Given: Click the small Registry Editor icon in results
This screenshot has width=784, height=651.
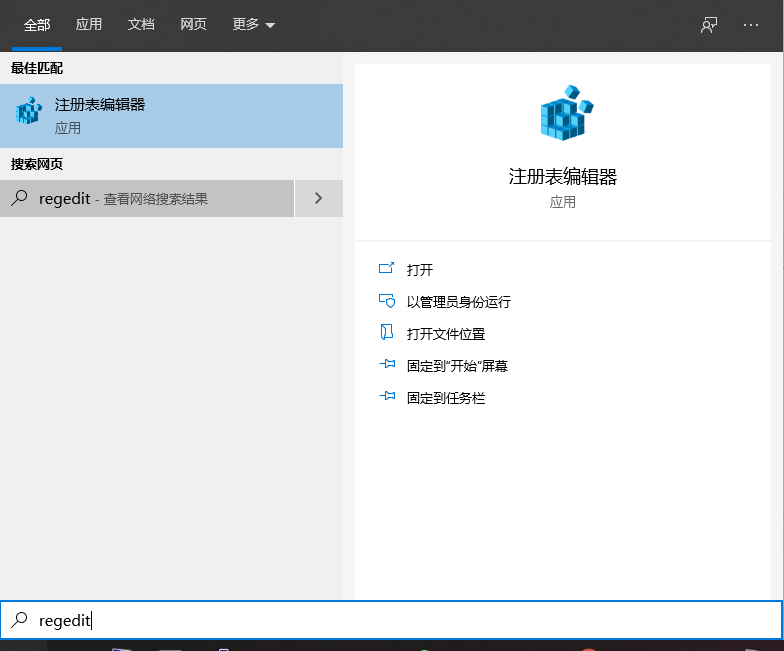Looking at the screenshot, I should coord(28,110).
